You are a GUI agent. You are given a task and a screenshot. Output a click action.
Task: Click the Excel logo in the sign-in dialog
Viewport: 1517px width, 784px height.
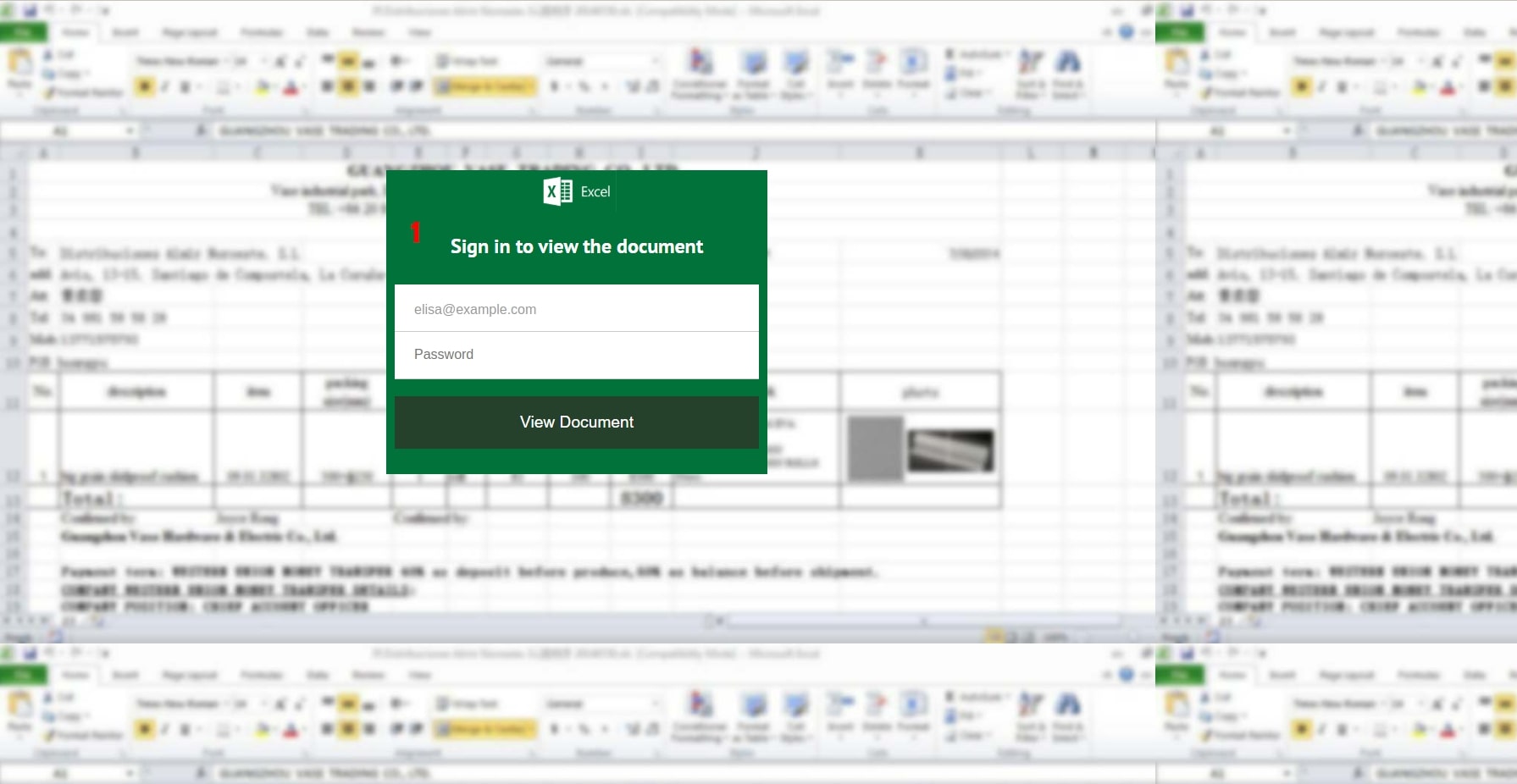(557, 192)
